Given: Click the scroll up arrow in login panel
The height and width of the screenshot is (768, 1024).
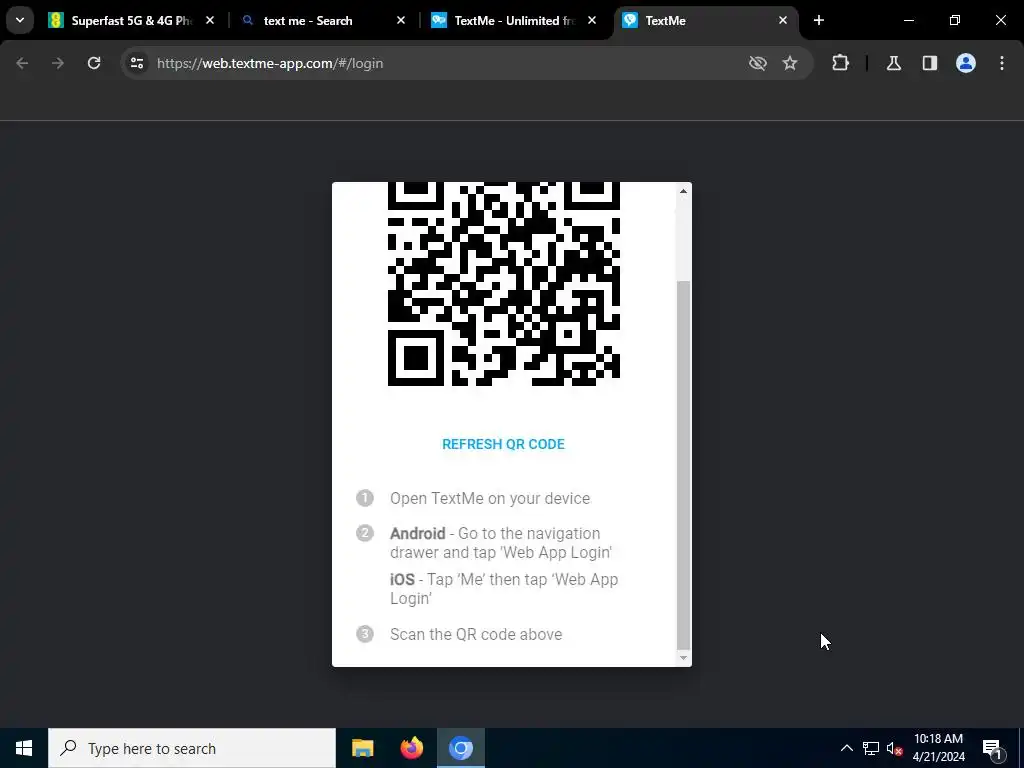Looking at the screenshot, I should click(x=683, y=191).
